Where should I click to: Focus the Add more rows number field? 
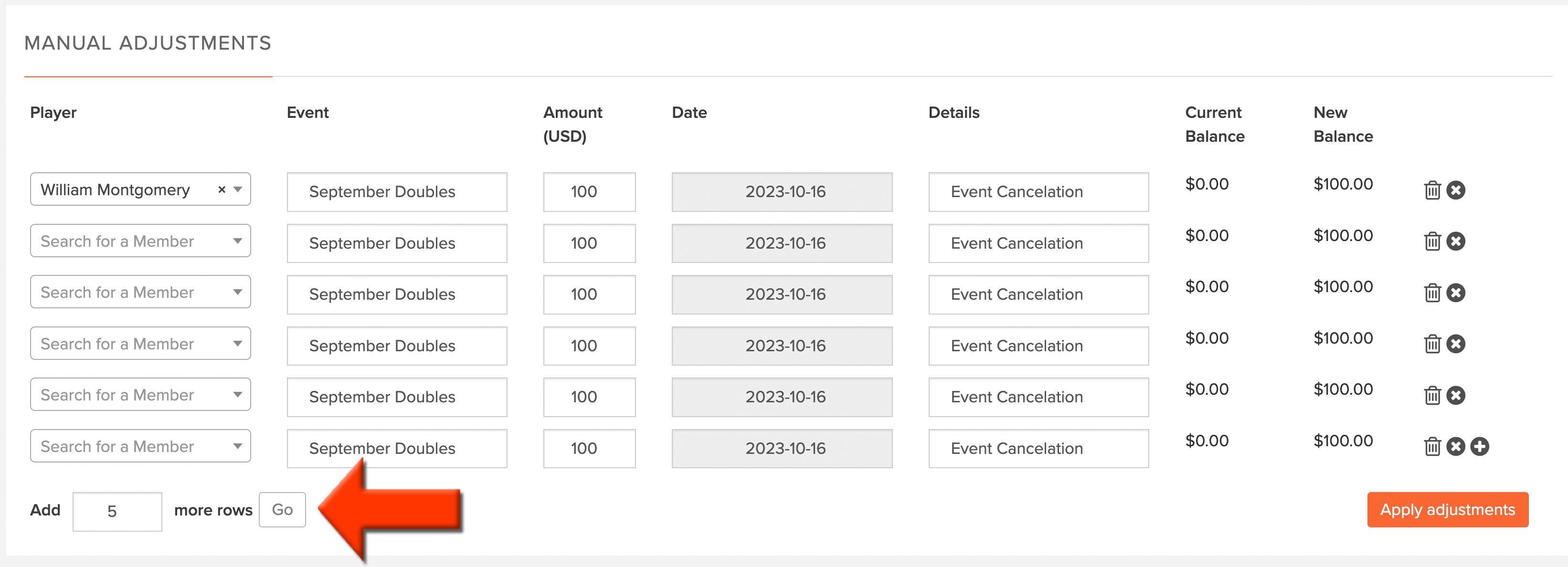point(117,512)
